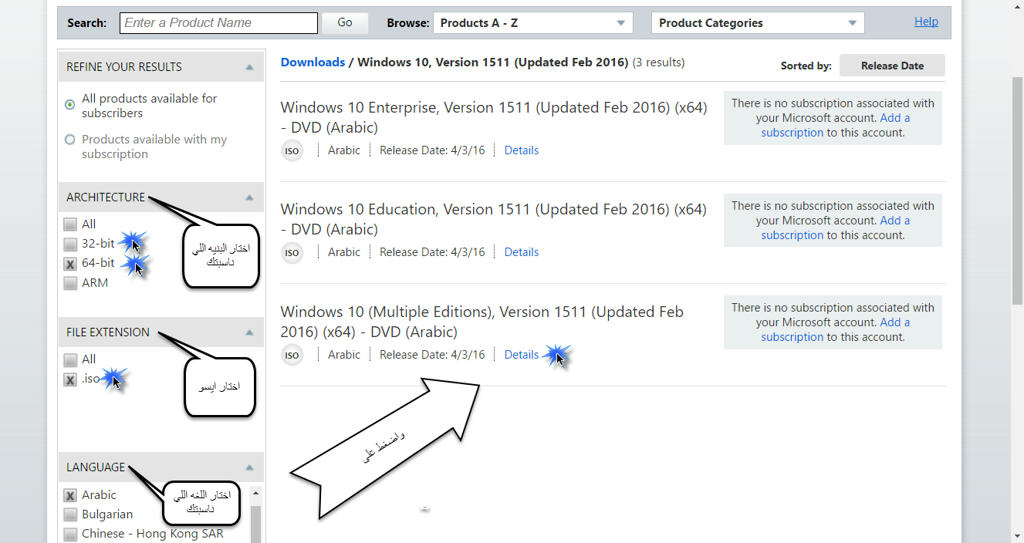Click the Windows 10 Multiple Editions title

pos(482,321)
